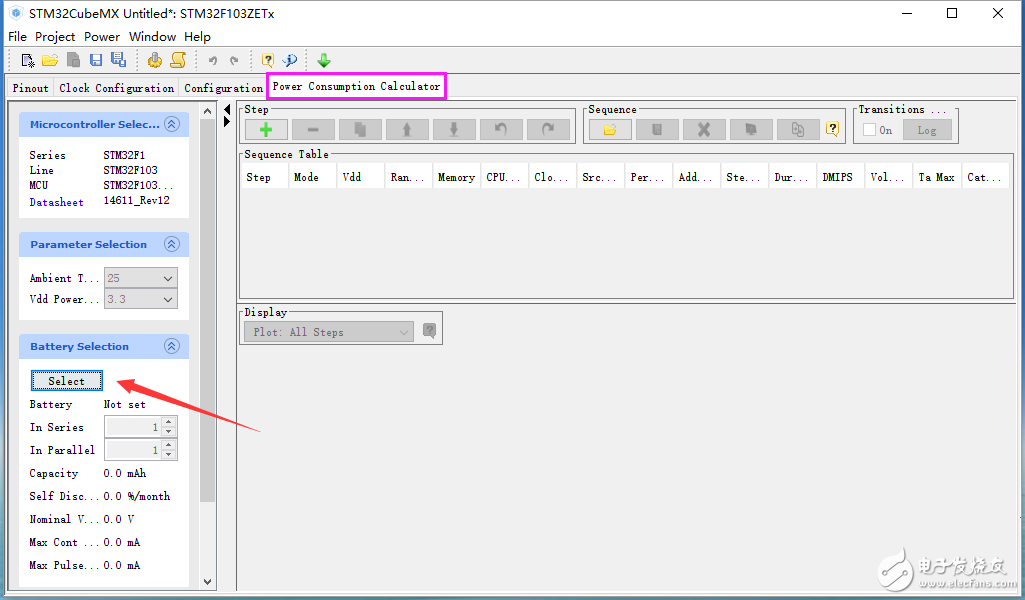Select the Power Consumption Calculator tab
Viewport: 1025px width, 600px height.
pyautogui.click(x=356, y=86)
